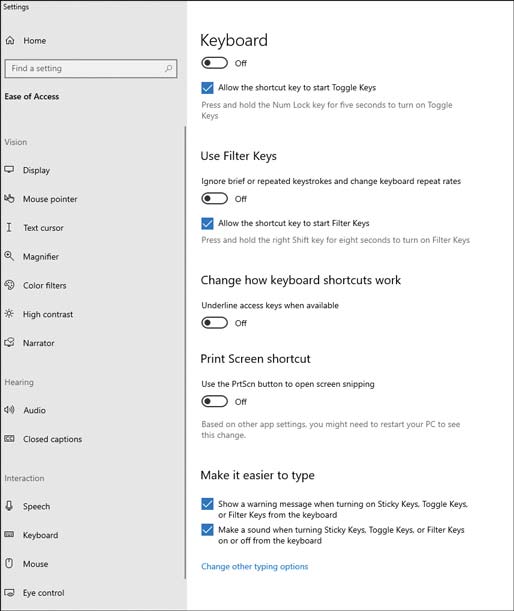The height and width of the screenshot is (611, 514).
Task: Open Closed captions in the sidebar
Action: tap(43, 439)
